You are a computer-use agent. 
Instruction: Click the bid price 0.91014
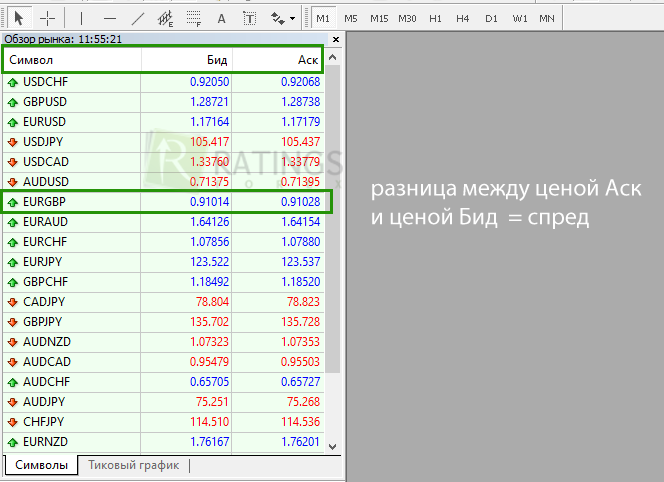(209, 202)
